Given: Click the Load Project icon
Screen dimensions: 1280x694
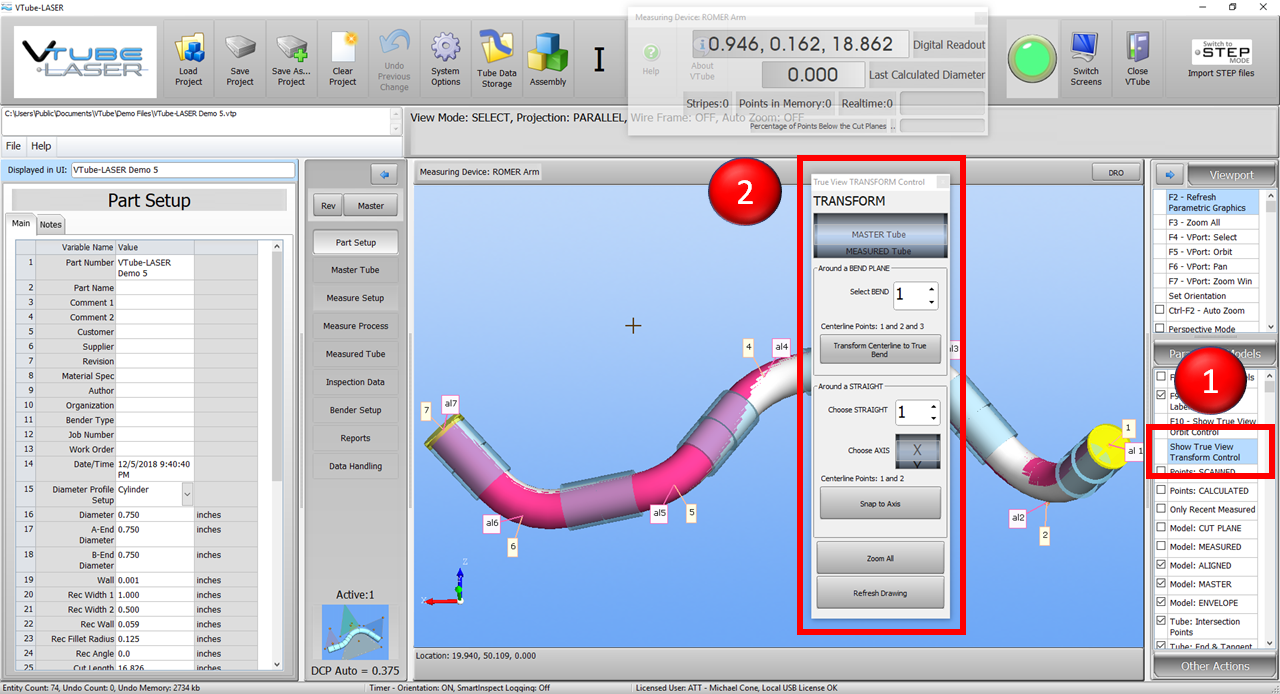Looking at the screenshot, I should 188,50.
